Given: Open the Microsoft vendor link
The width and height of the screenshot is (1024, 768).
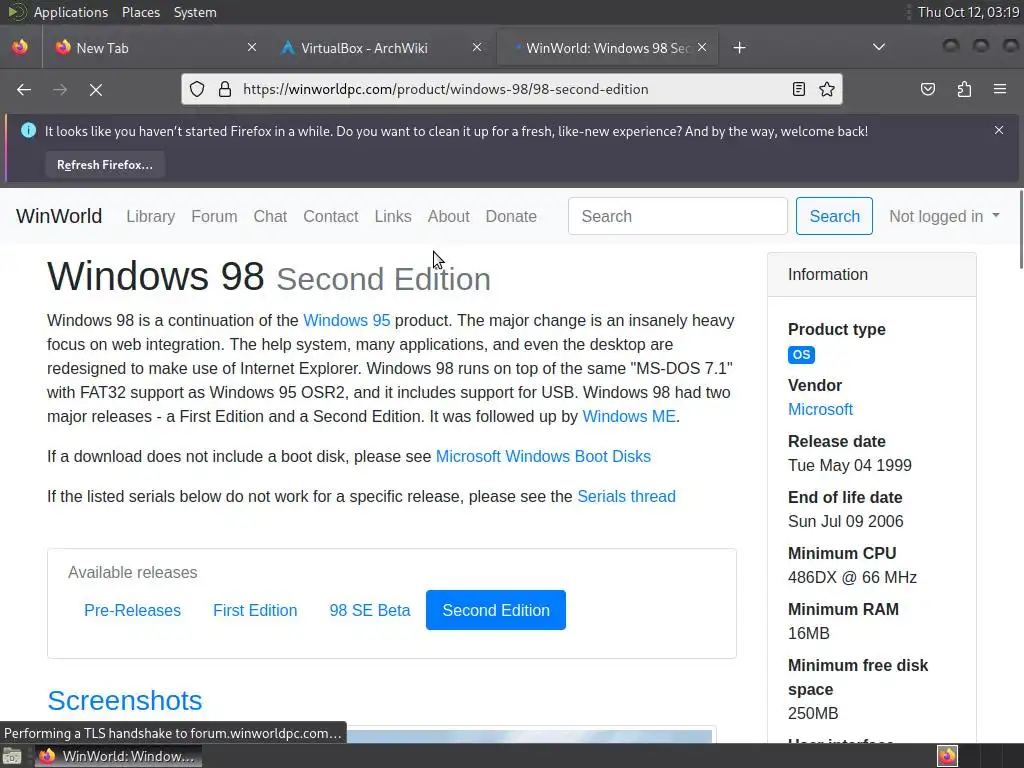Looking at the screenshot, I should tap(820, 409).
